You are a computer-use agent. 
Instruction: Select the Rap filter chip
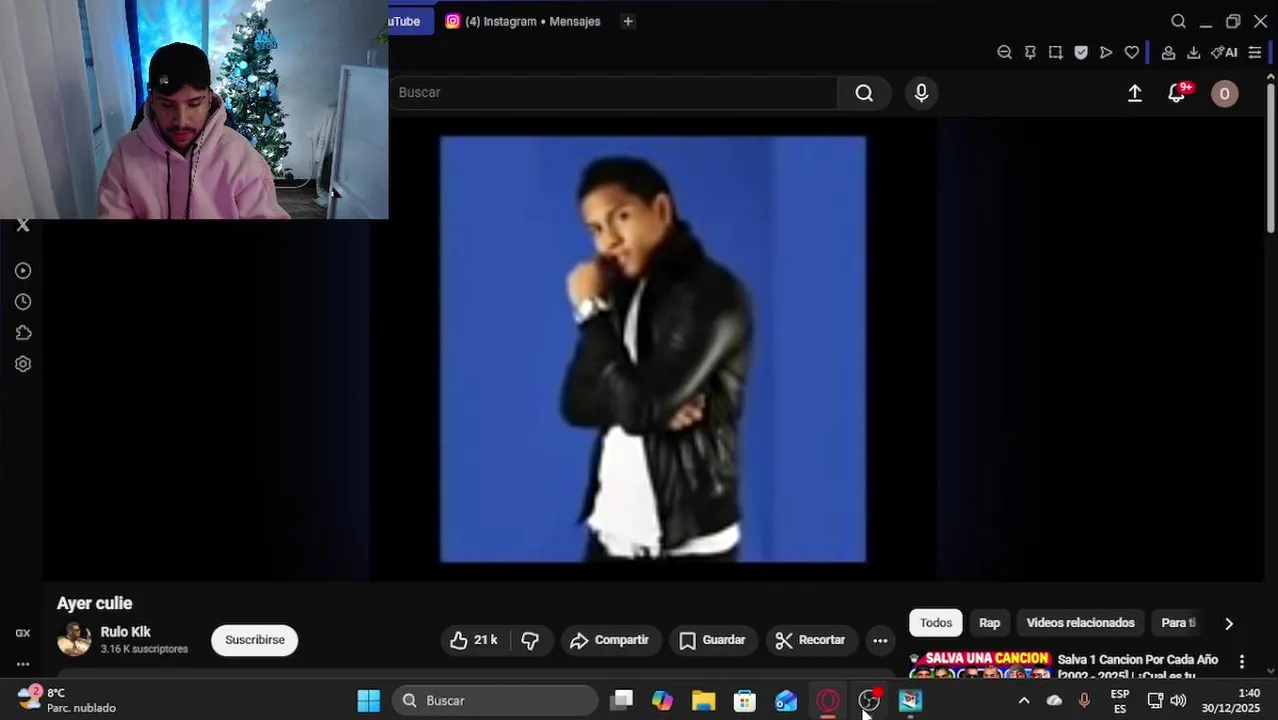pos(989,623)
